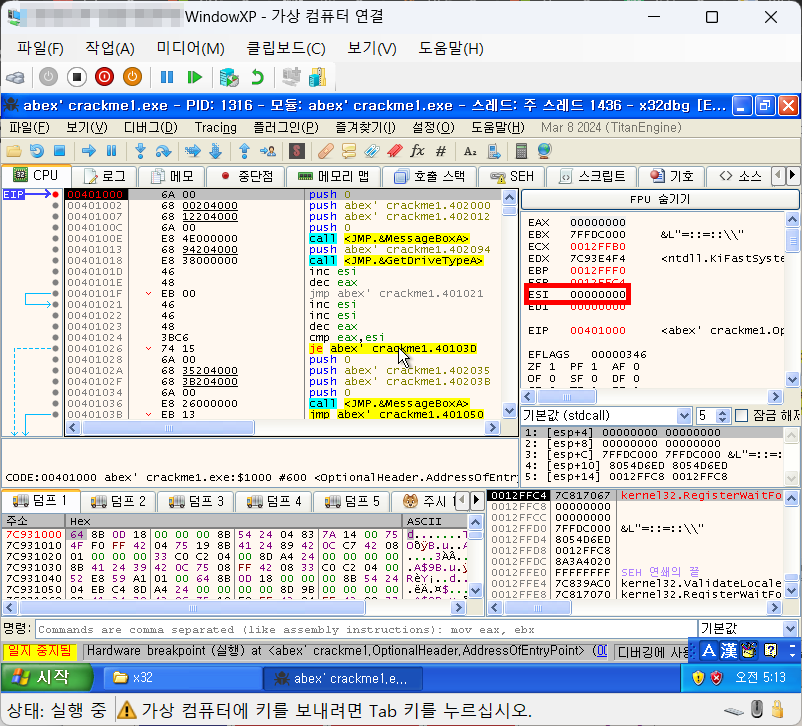Show more dump tabs via right arrow
Image resolution: width=802 pixels, height=726 pixels.
click(x=476, y=500)
